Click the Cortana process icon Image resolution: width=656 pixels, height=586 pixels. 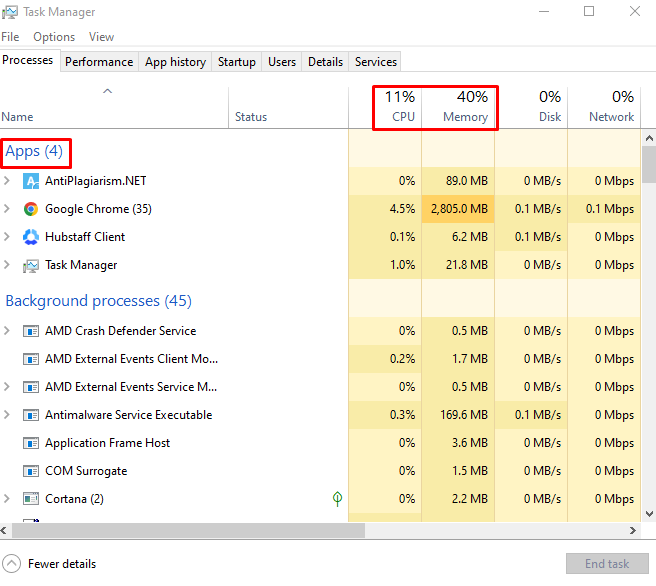31,499
